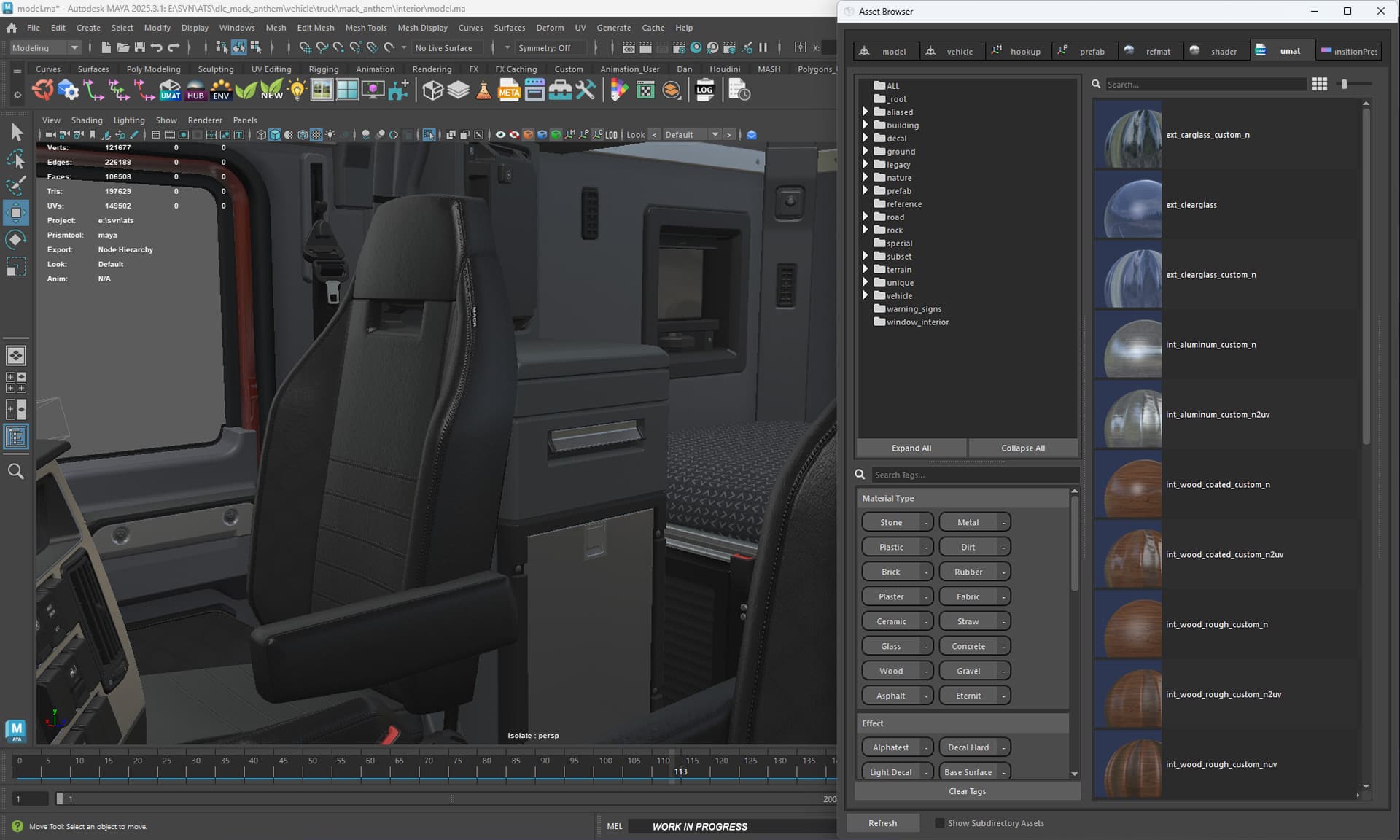Select the Move tool in toolbox

15,213
